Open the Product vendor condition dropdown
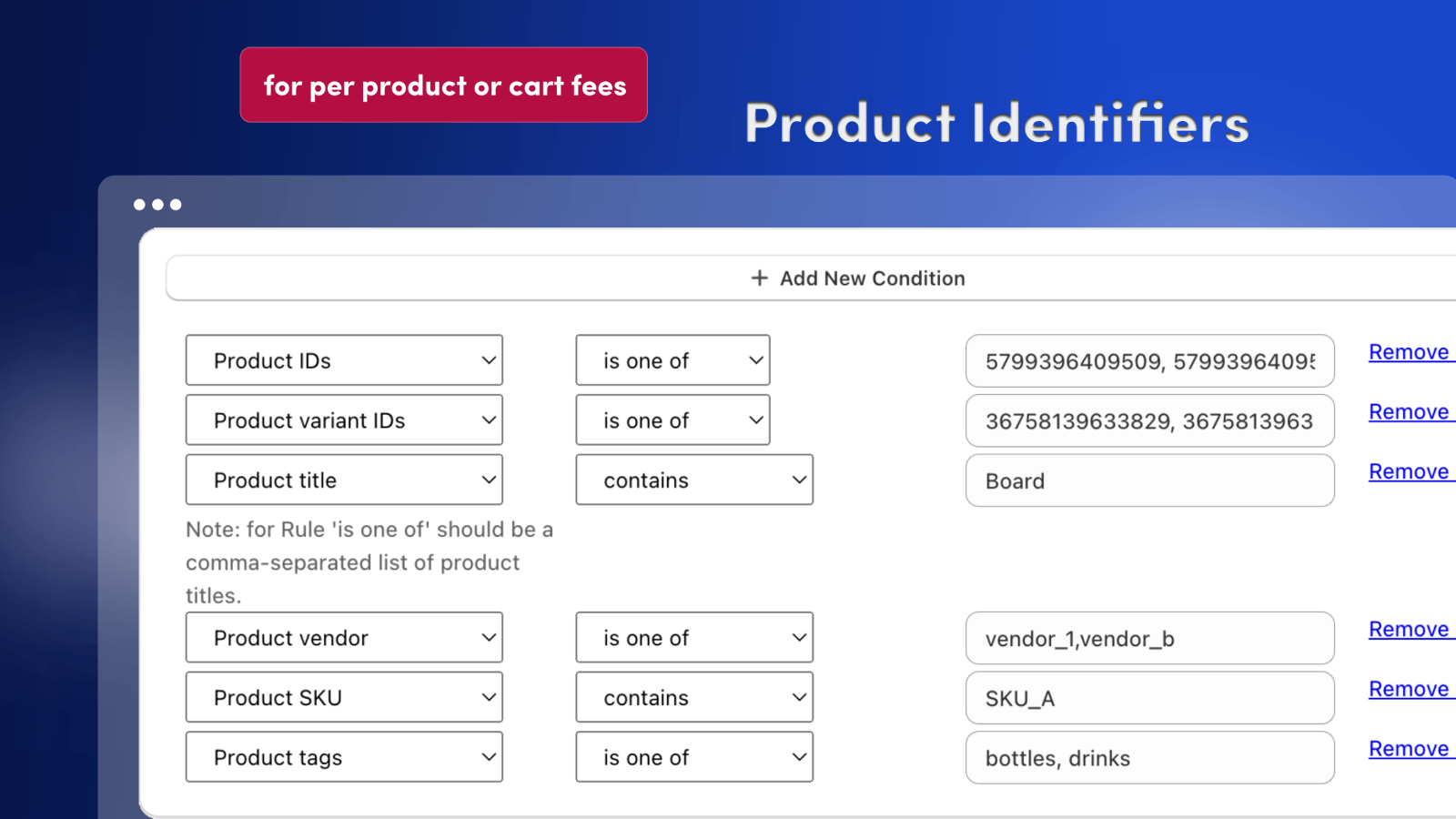 344,637
